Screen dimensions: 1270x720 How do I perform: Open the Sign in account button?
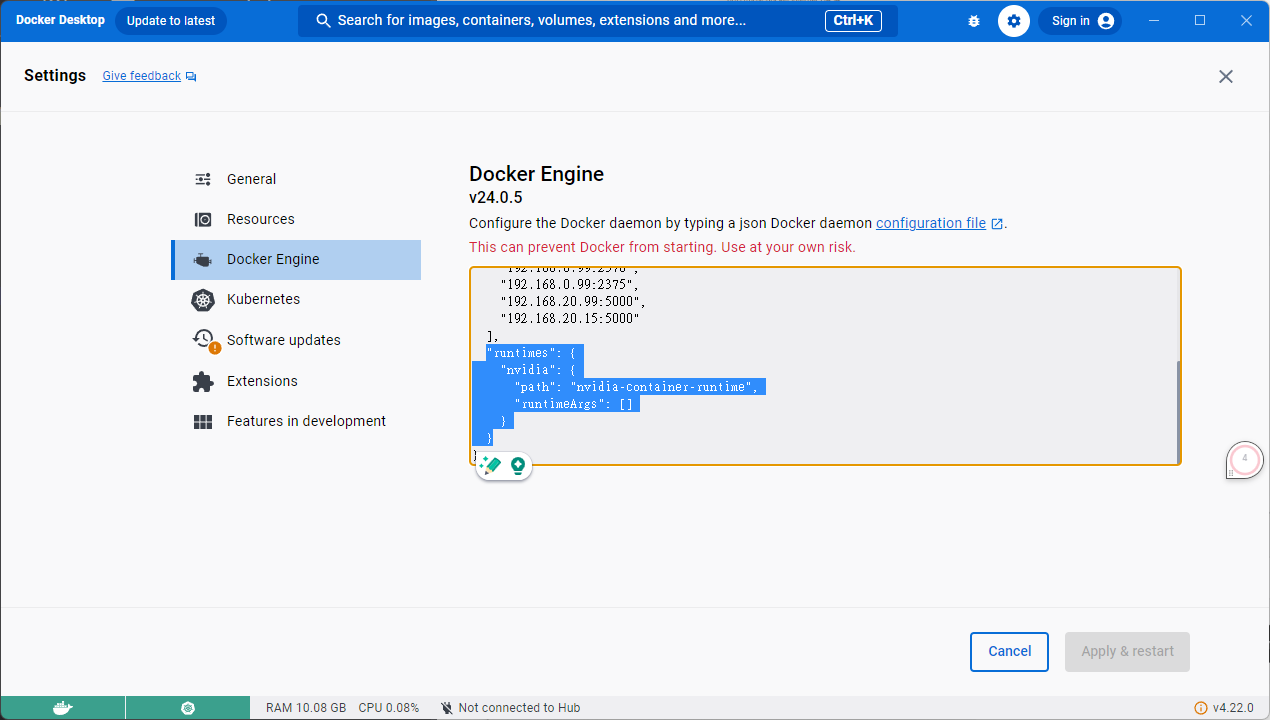[x=1080, y=21]
